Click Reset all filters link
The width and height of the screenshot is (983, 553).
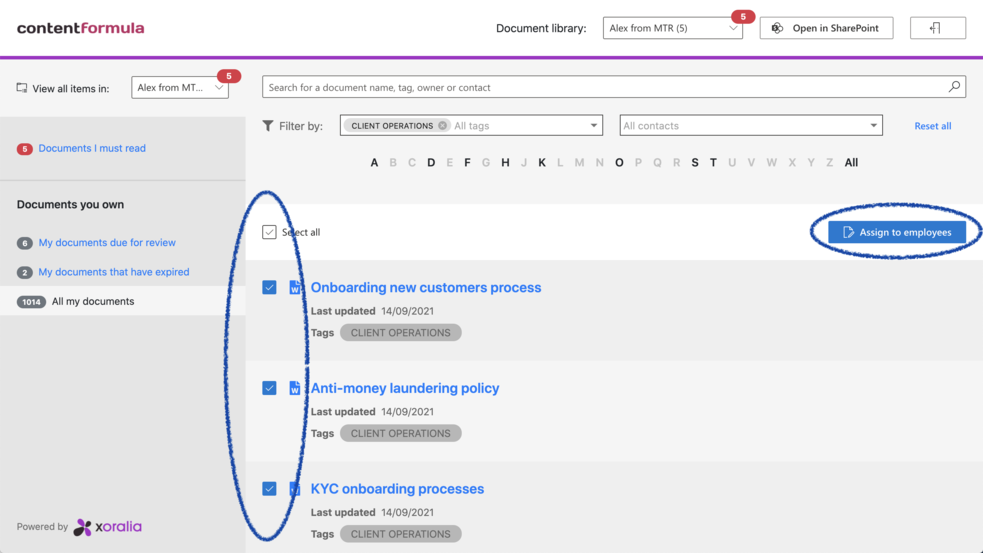[932, 126]
